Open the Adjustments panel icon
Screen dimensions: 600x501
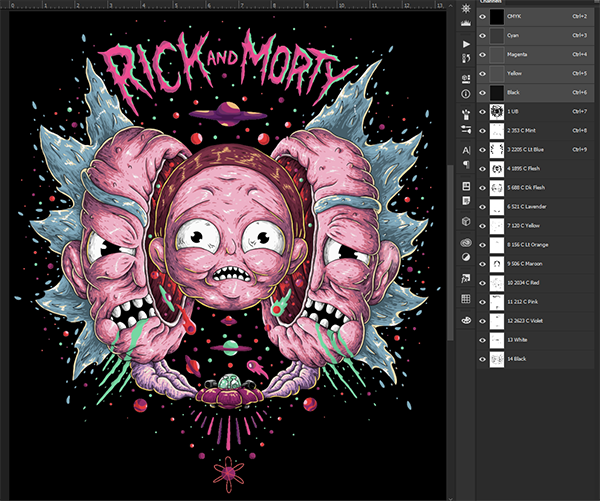[466, 257]
